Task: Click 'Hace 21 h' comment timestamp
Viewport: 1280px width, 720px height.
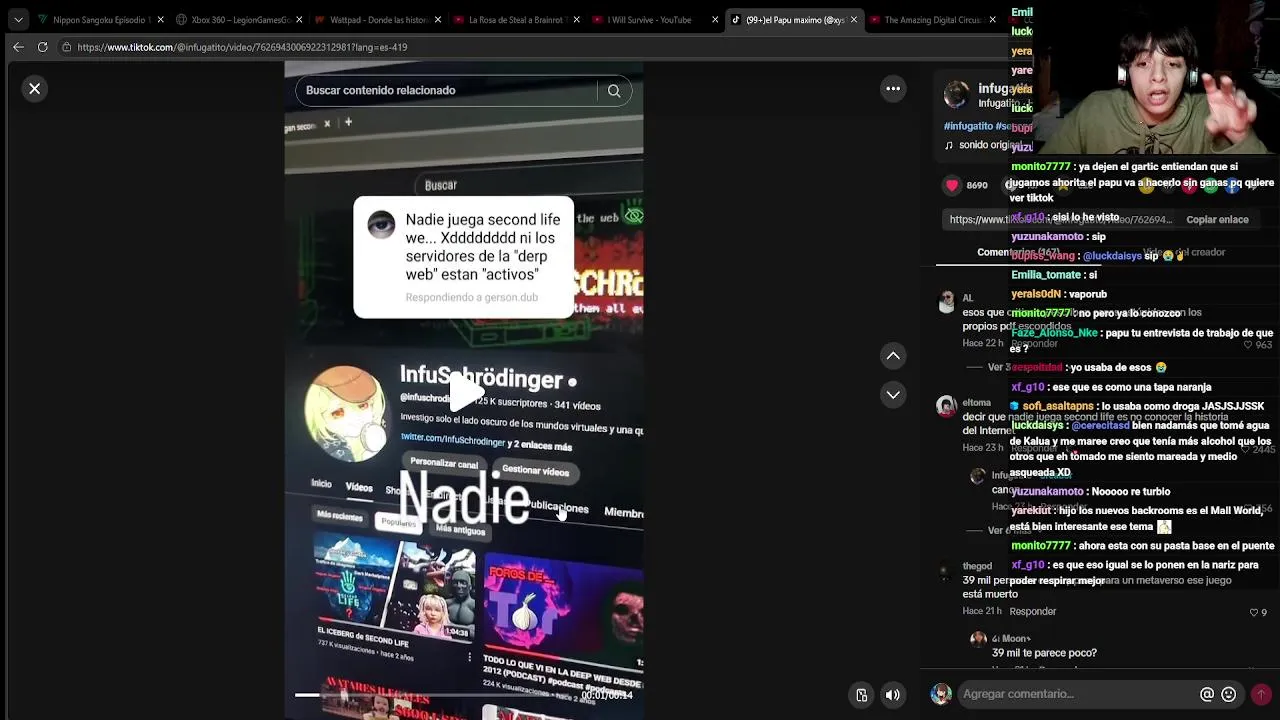Action: tap(982, 612)
